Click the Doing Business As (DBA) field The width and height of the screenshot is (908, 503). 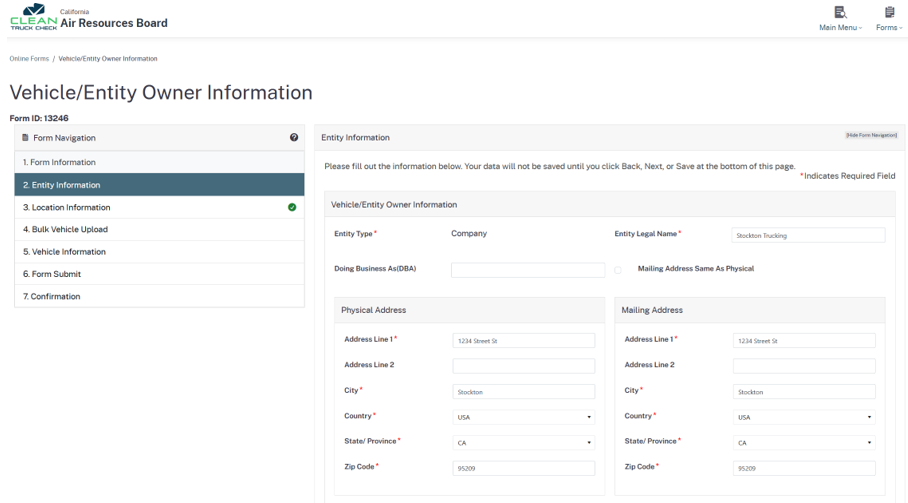528,270
